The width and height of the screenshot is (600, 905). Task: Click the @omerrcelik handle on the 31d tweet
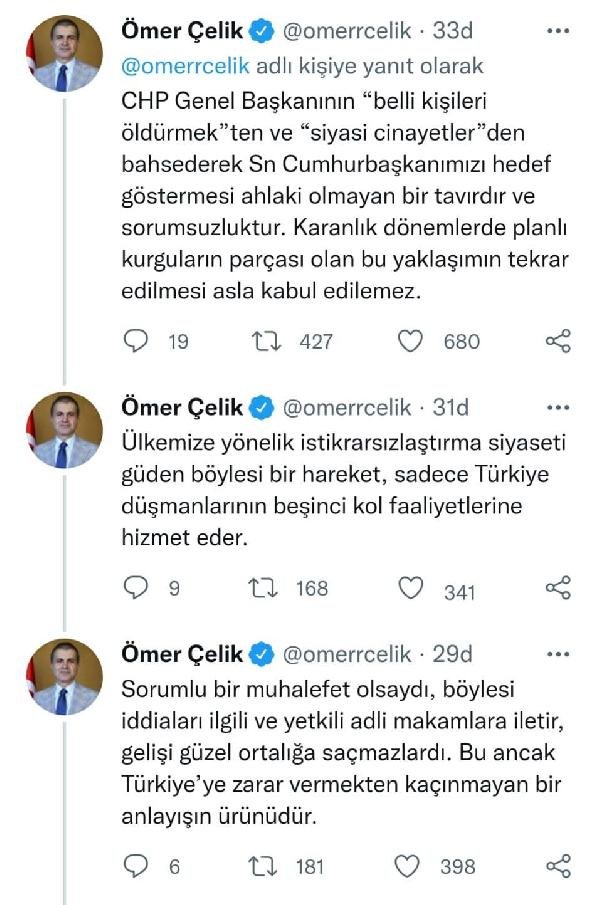pyautogui.click(x=347, y=407)
